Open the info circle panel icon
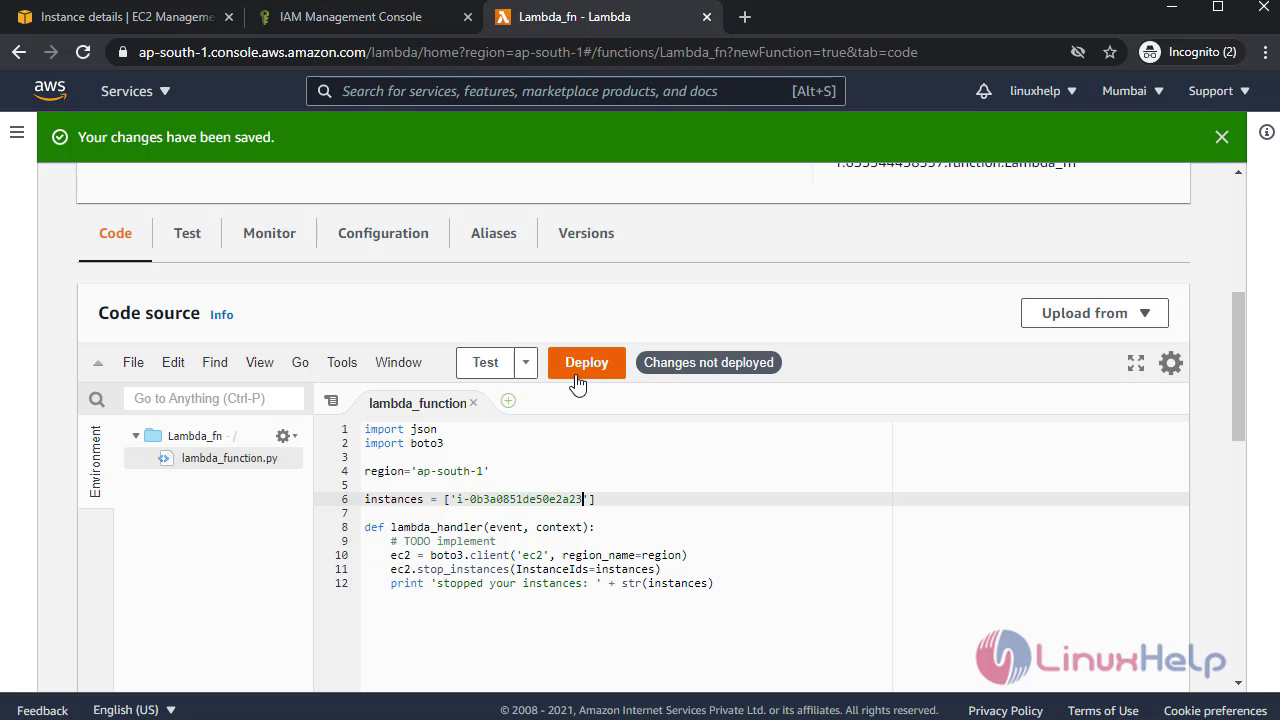1280x720 pixels. 1267,132
